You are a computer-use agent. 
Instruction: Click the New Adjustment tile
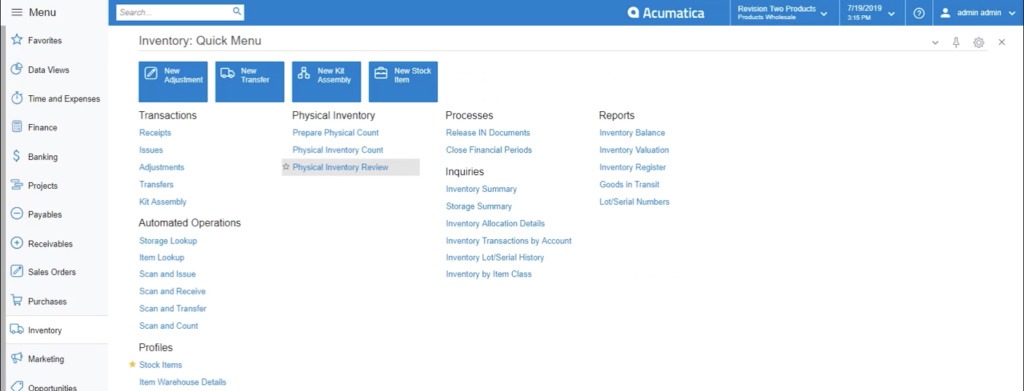tap(173, 82)
